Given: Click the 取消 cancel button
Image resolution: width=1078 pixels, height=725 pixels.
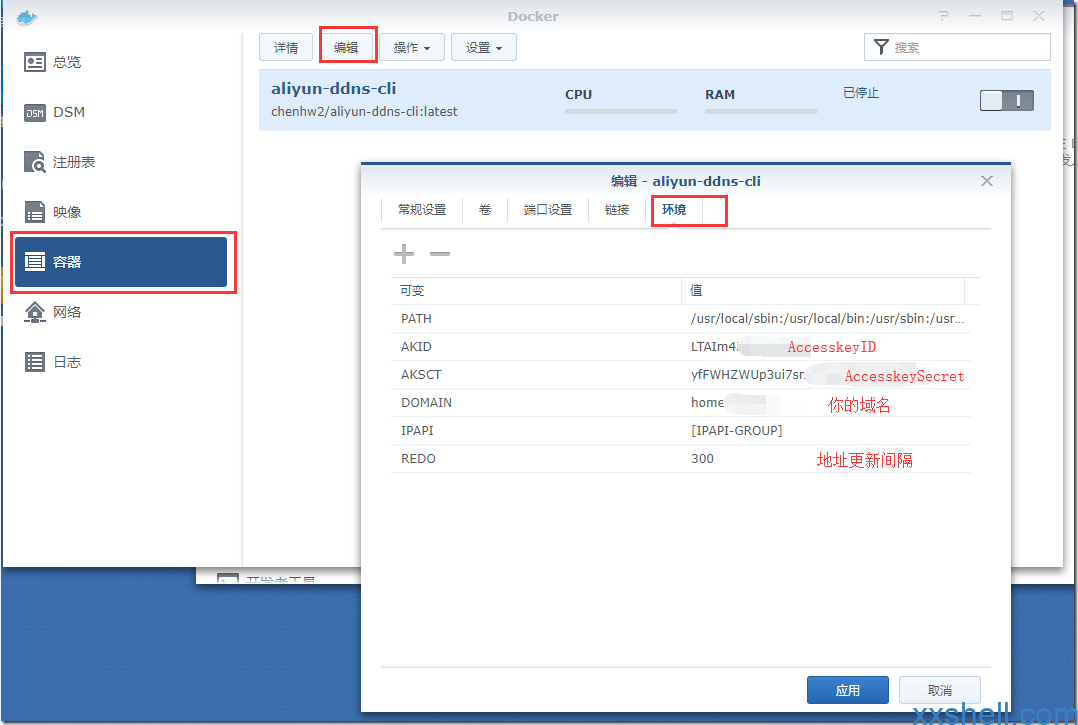Looking at the screenshot, I should pos(940,690).
